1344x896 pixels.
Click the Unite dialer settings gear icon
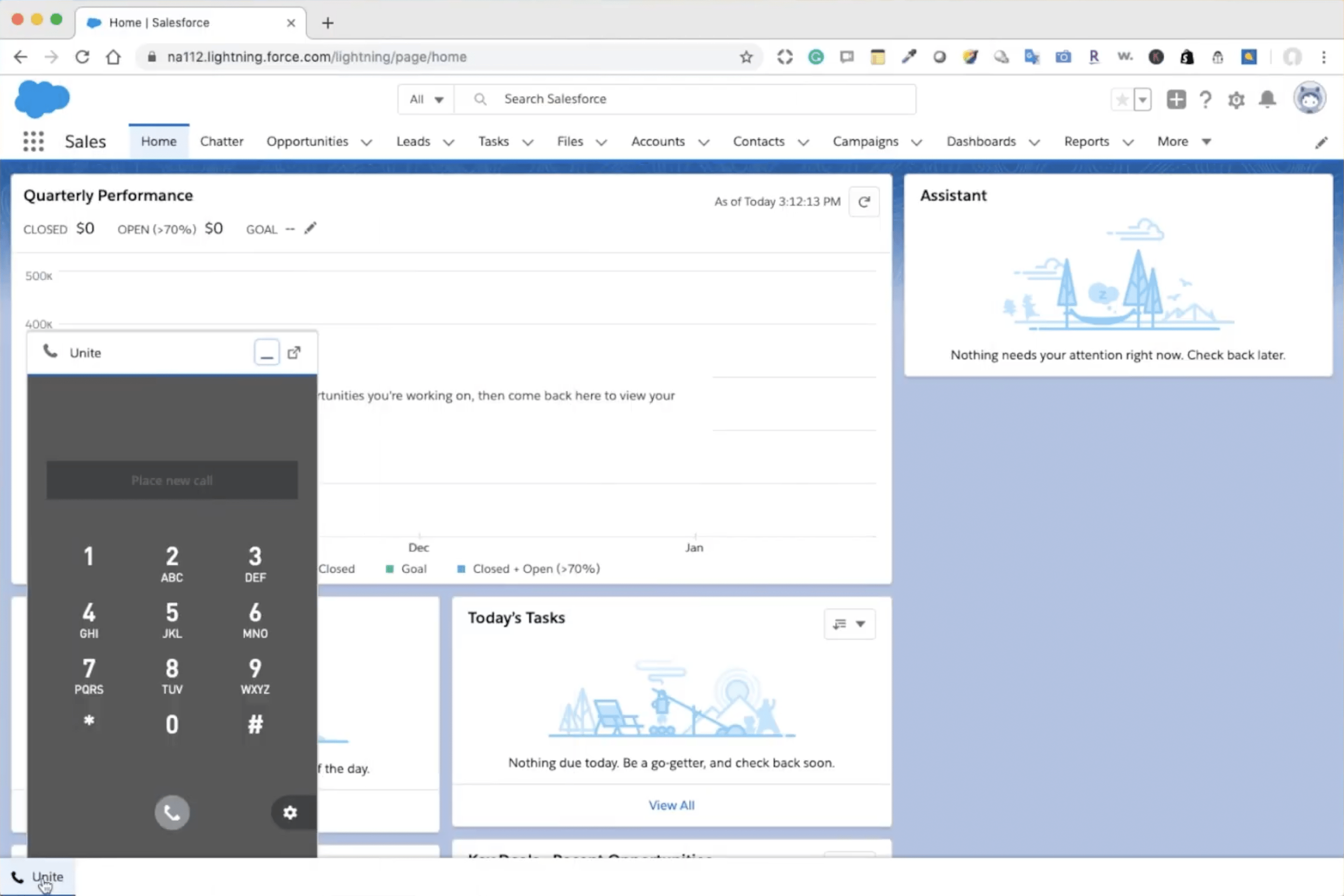click(290, 812)
